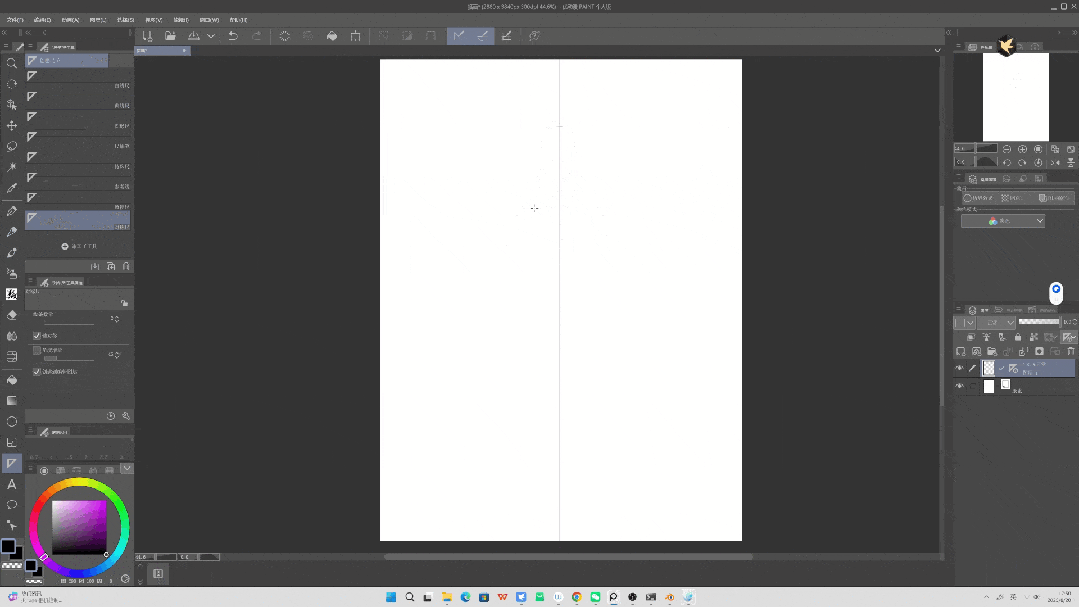
Task: Select the Auto select magic wand tool
Action: coord(12,167)
